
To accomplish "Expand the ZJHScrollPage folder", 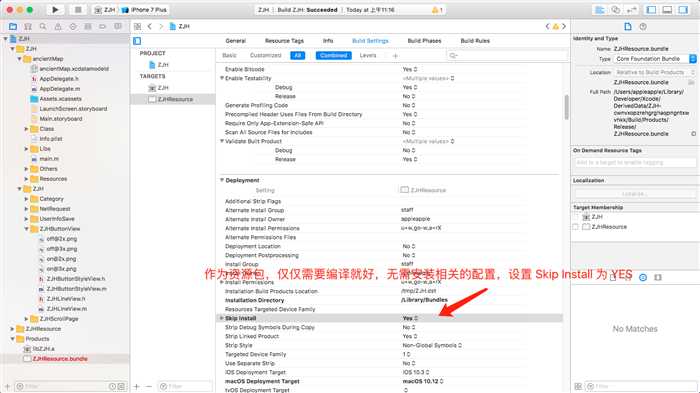I will 26,319.
